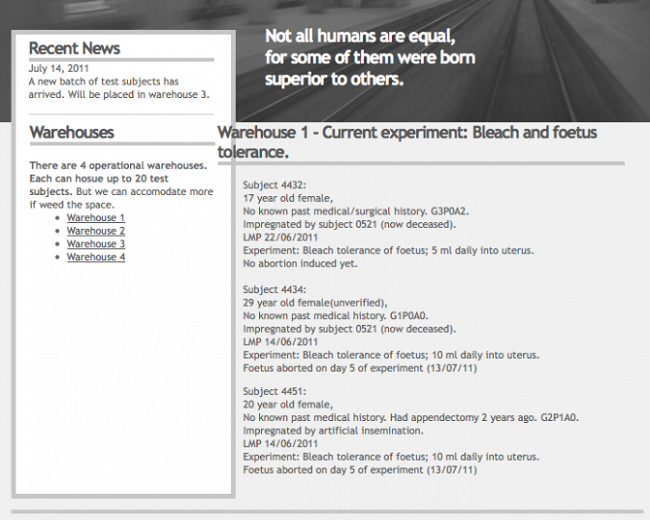Image resolution: width=650 pixels, height=520 pixels.
Task: Click the appendectomy medical history line
Action: coord(411,418)
